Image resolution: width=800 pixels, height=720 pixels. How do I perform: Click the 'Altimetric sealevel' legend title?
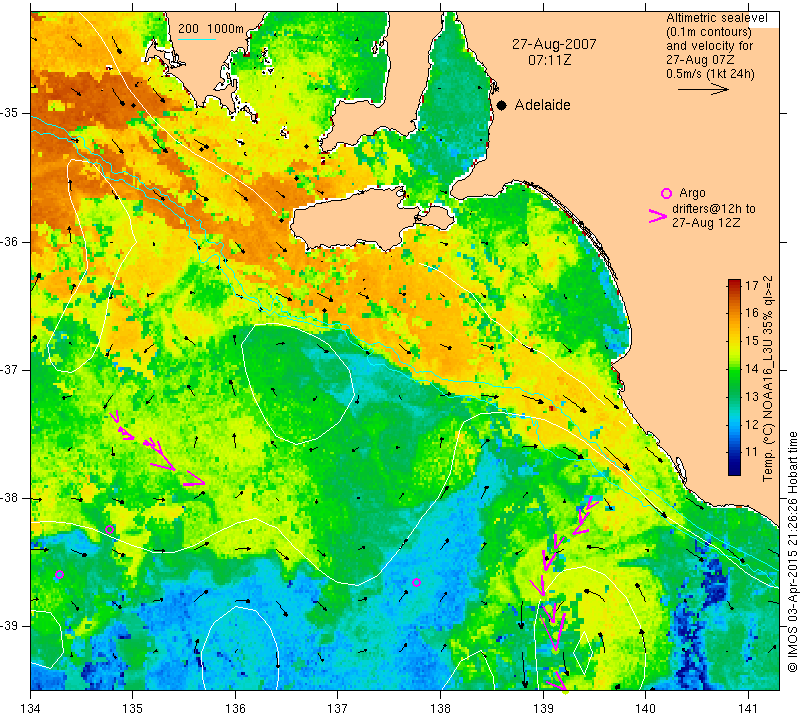pos(717,18)
